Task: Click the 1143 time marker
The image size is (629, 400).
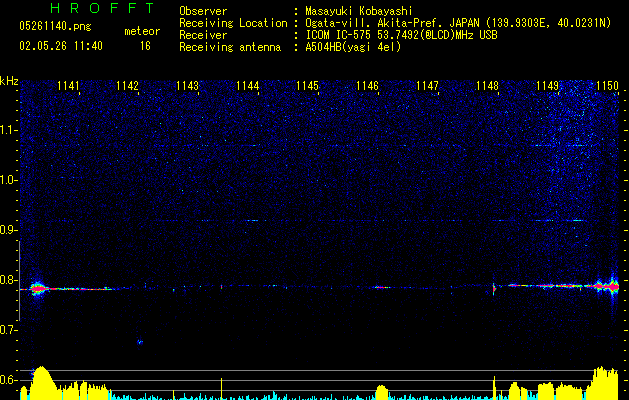Action: (187, 86)
